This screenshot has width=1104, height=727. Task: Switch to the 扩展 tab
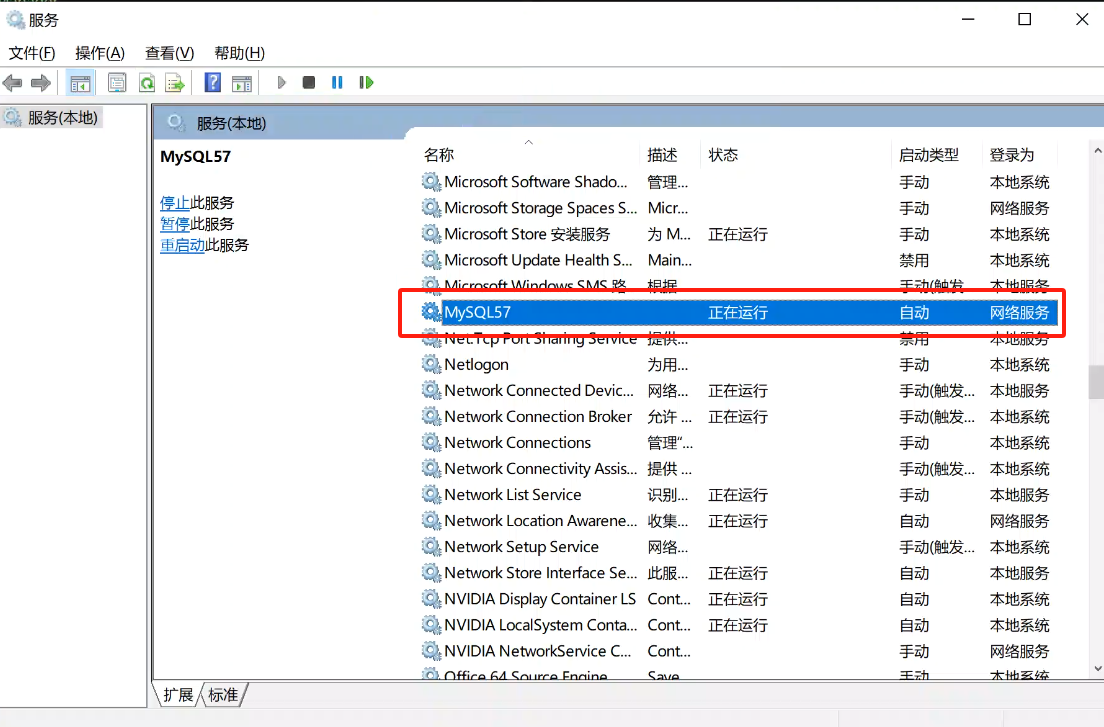tap(178, 695)
